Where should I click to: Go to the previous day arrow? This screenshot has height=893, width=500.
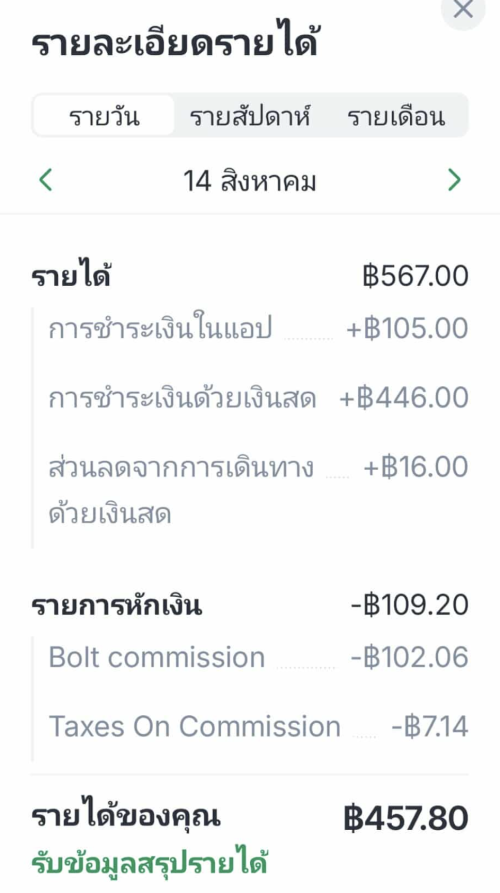pos(46,181)
